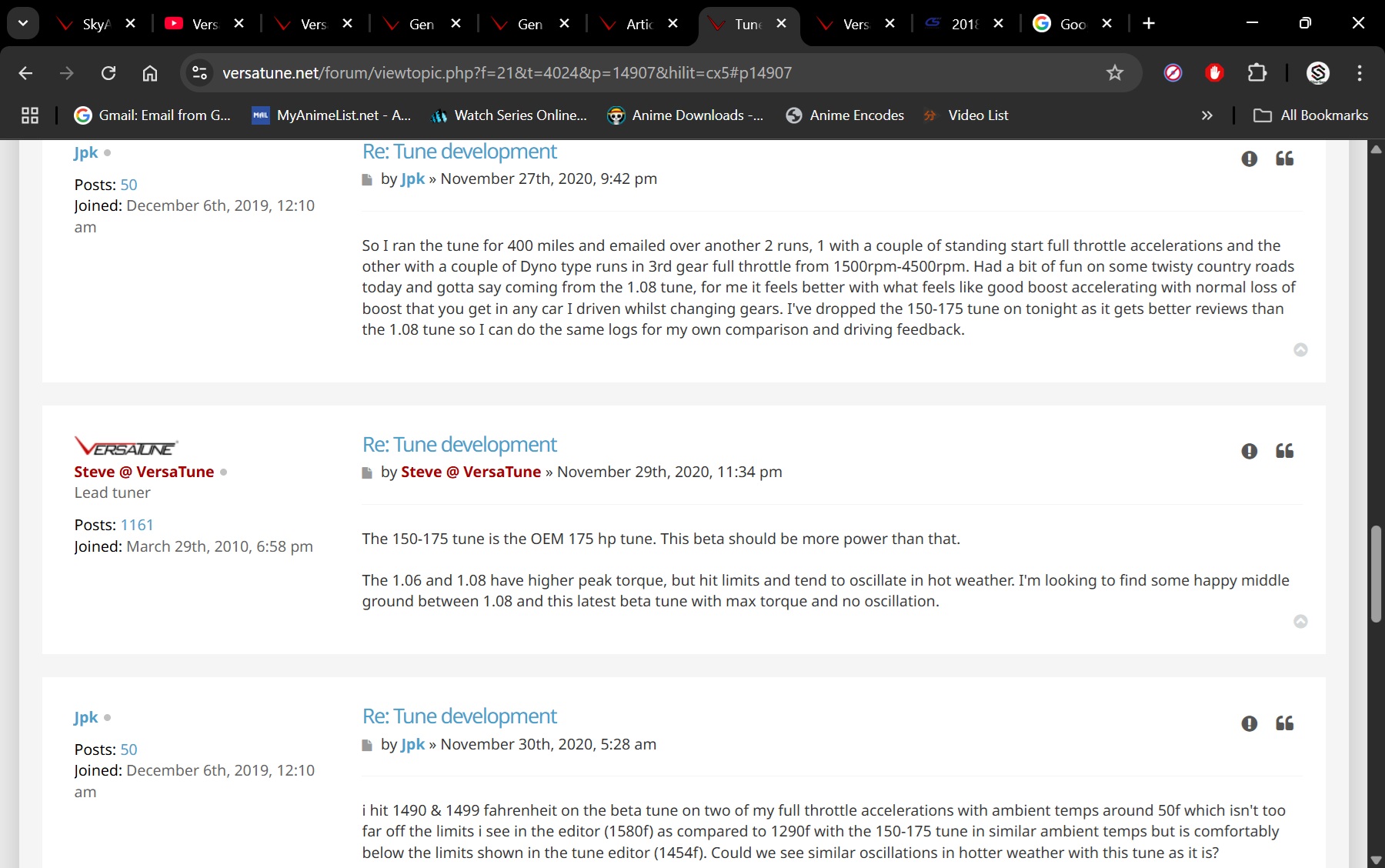Open Anime Encodes bookmark

coord(845,115)
